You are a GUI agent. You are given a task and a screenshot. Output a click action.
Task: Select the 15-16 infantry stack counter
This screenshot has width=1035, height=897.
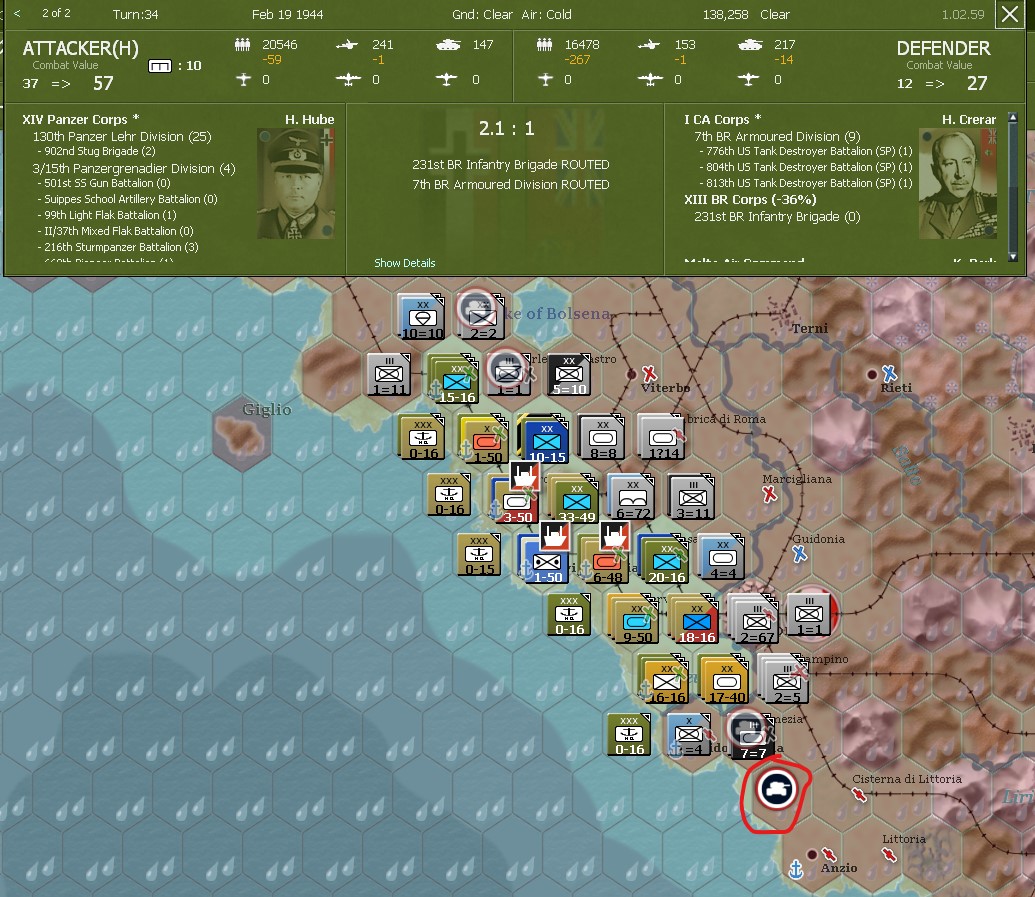(455, 380)
